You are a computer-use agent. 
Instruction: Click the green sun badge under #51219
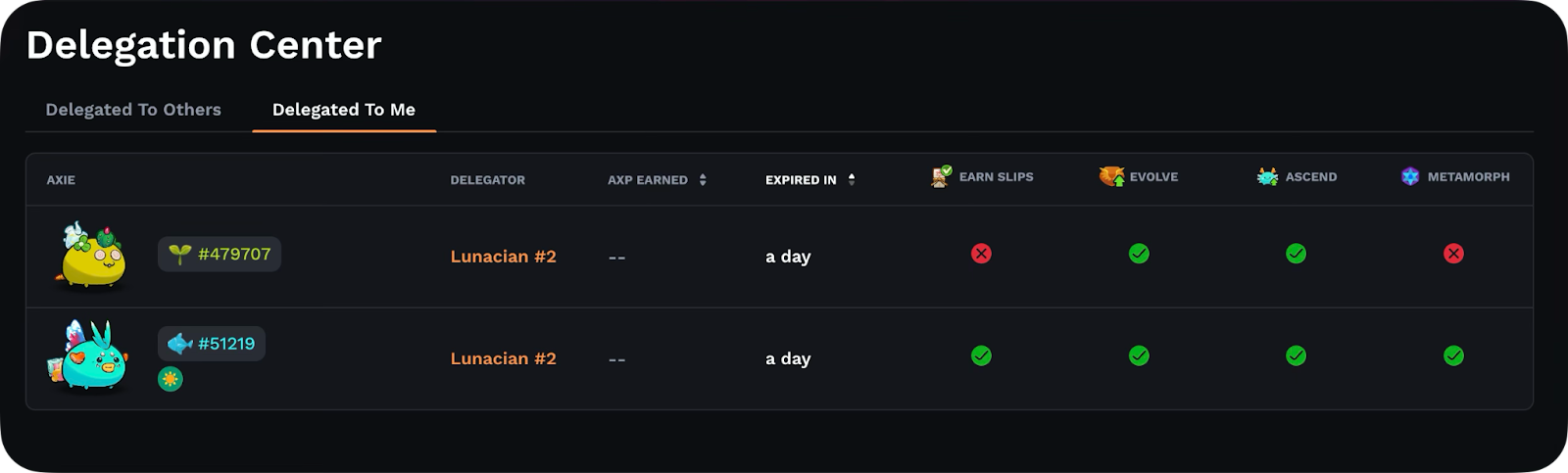171,379
